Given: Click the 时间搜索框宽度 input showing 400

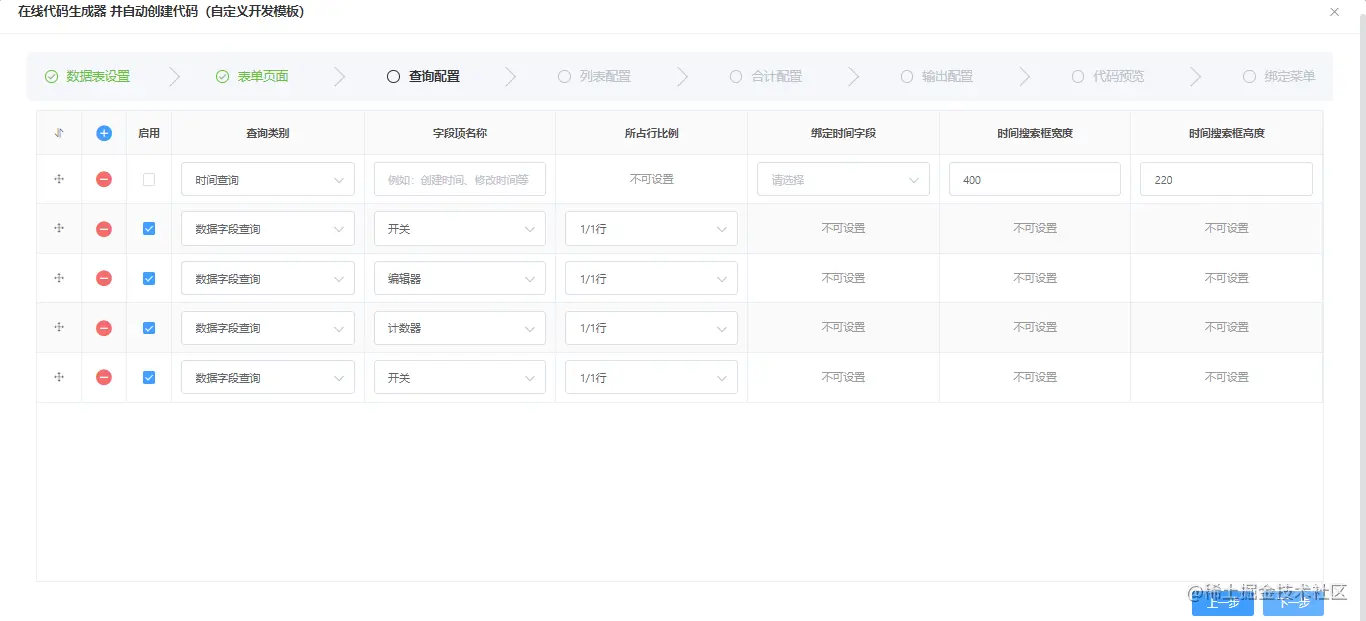Looking at the screenshot, I should [1034, 179].
